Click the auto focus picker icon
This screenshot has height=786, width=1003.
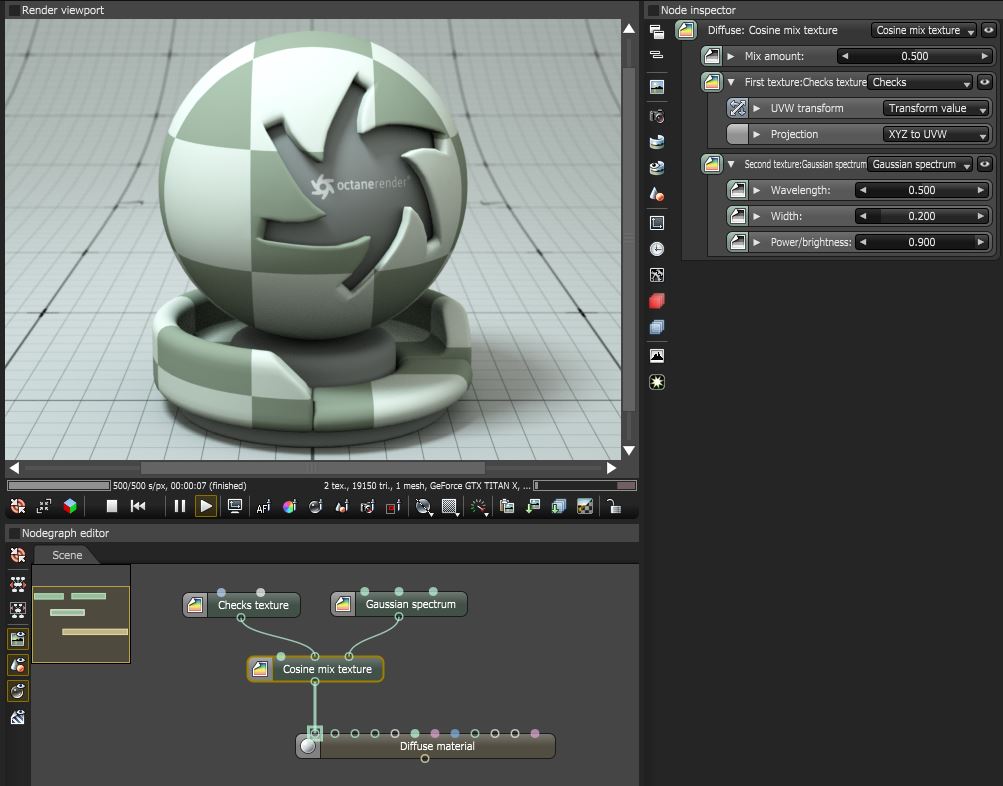[x=263, y=507]
